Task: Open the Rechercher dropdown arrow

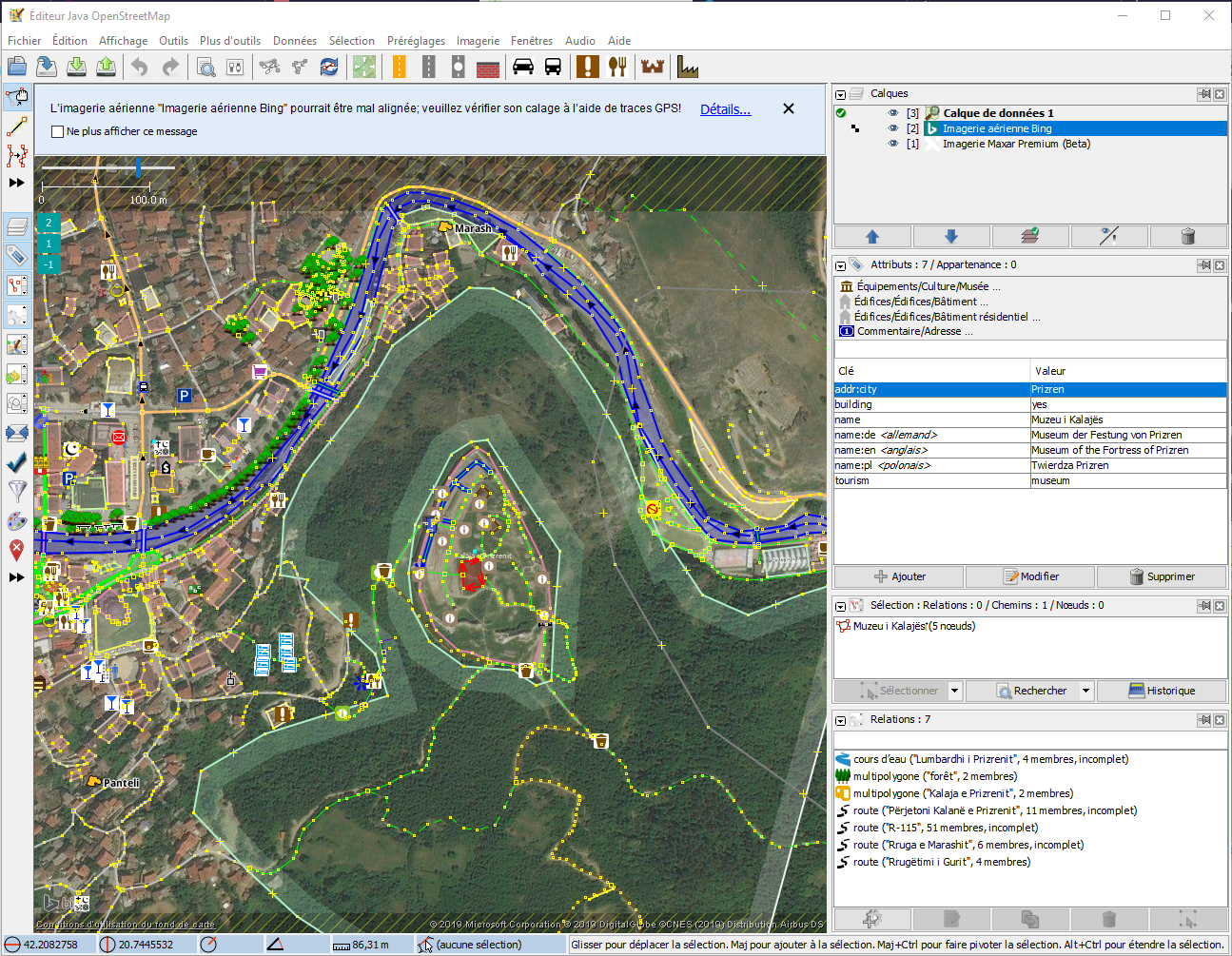Action: pyautogui.click(x=1085, y=691)
